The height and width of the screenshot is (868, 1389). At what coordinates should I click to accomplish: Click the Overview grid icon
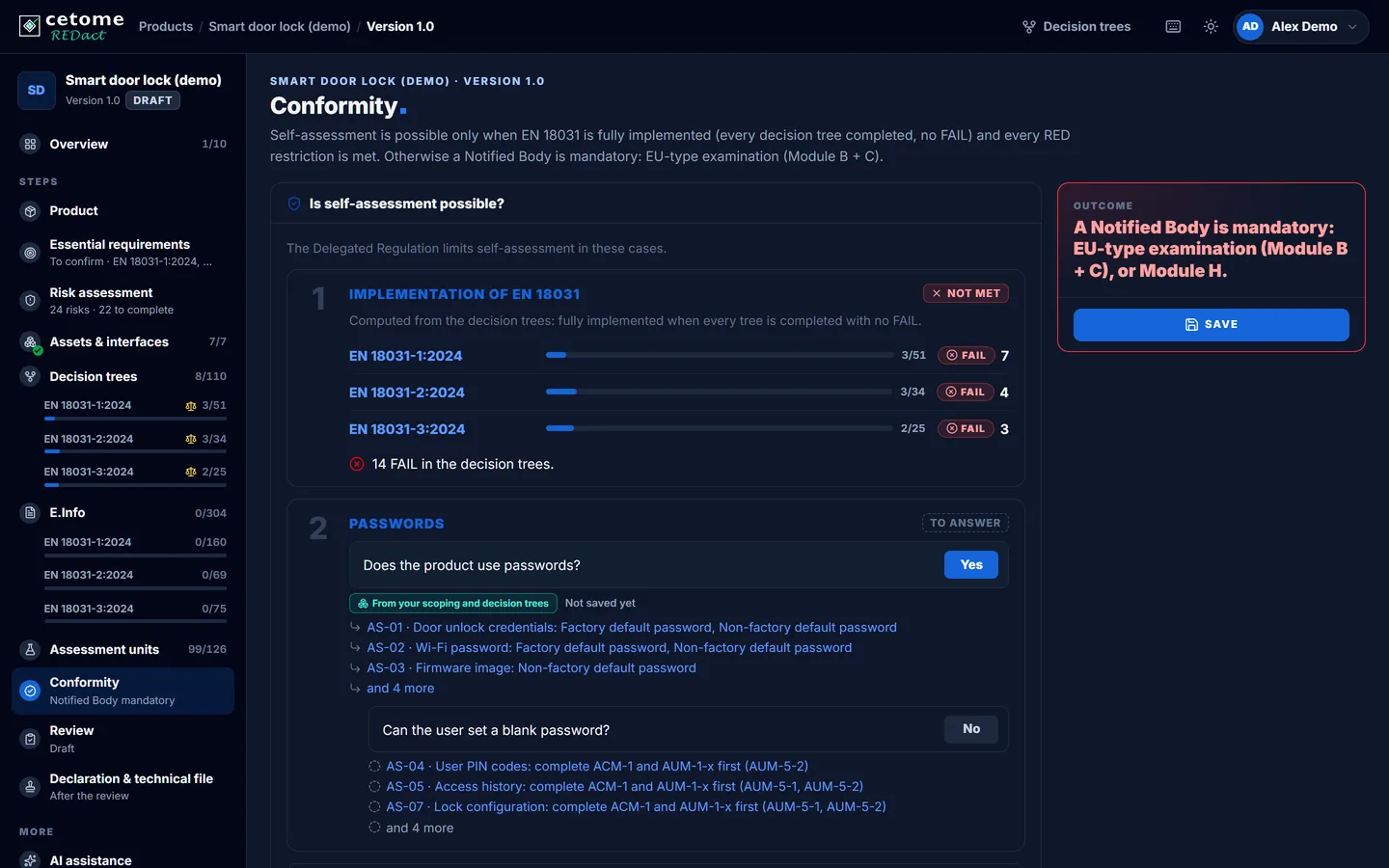(x=30, y=144)
